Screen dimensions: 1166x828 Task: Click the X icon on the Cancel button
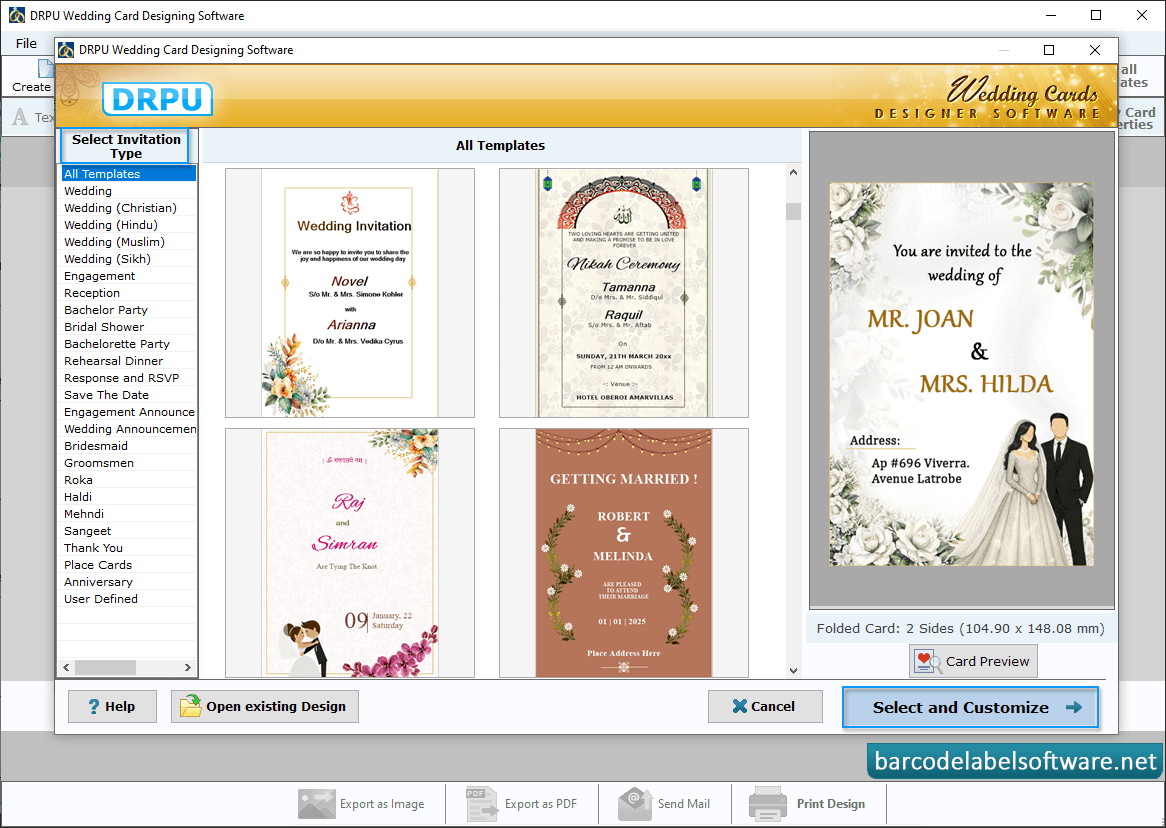click(739, 706)
